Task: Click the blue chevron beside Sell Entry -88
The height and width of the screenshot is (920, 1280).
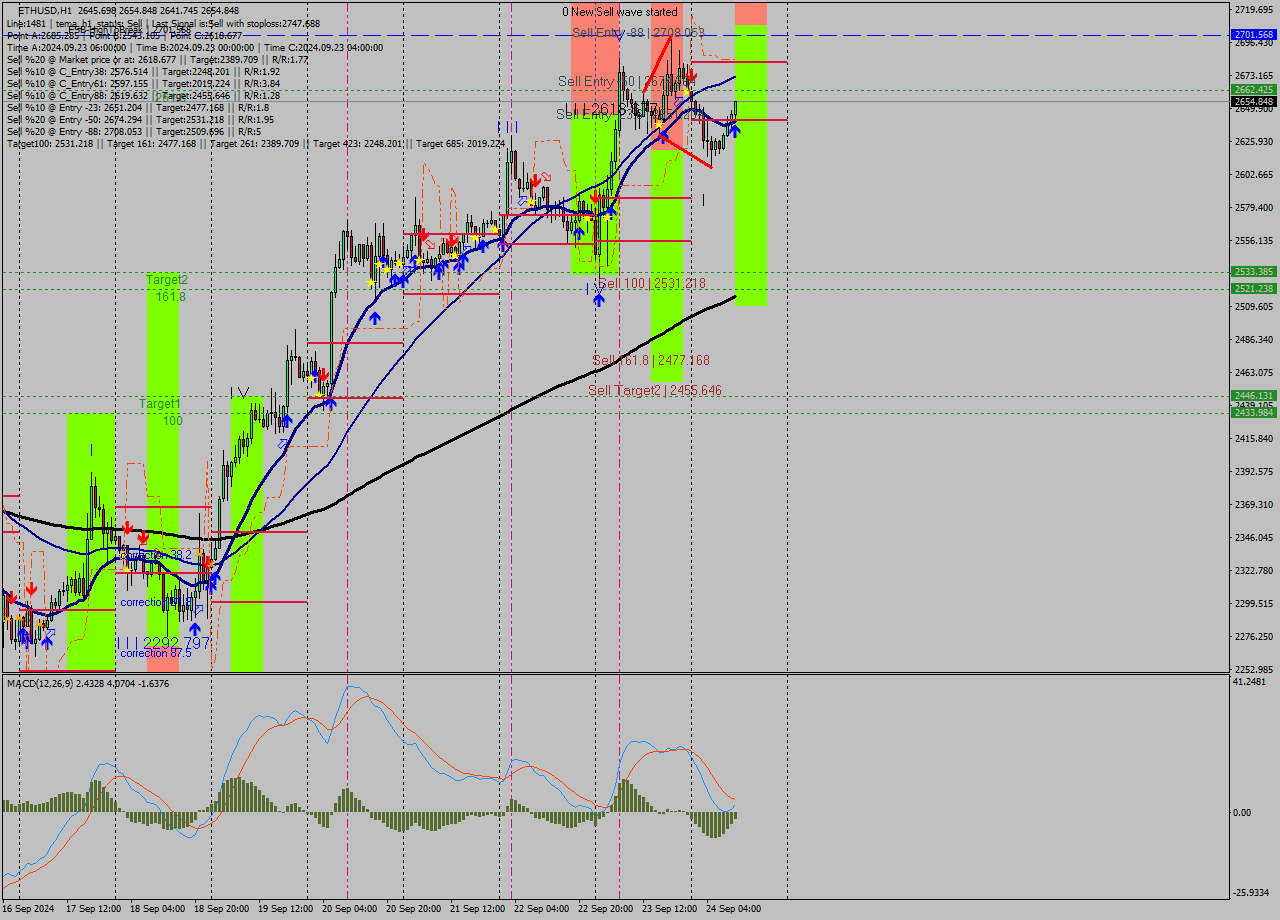Action: click(620, 37)
